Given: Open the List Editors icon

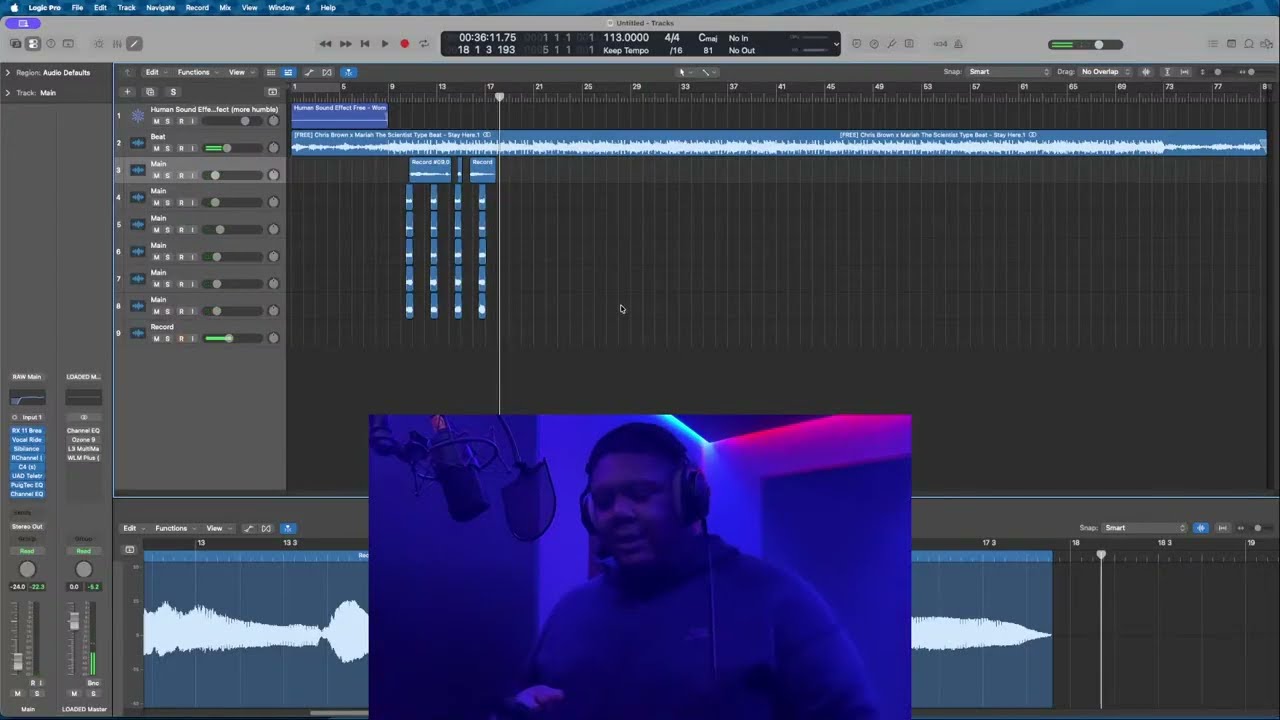Looking at the screenshot, I should click(x=1214, y=44).
